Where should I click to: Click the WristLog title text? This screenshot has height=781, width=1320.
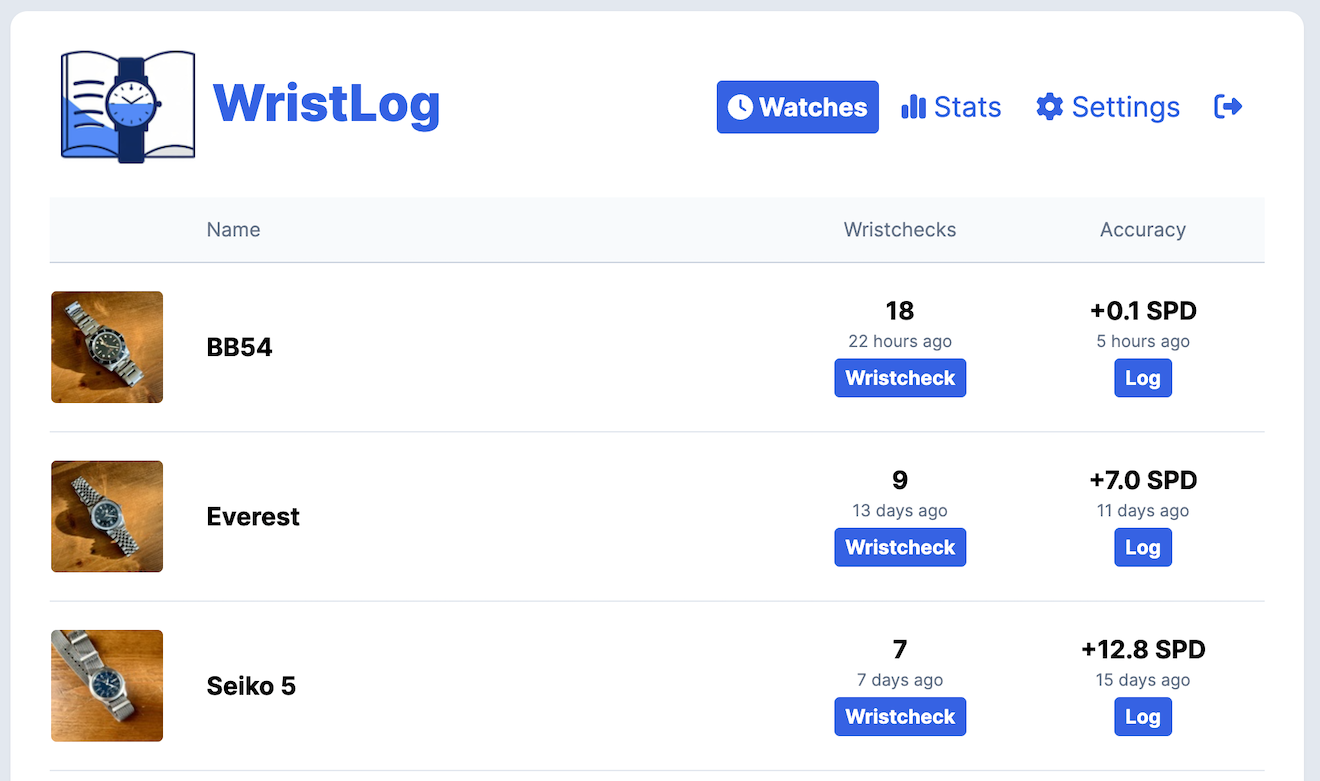326,104
